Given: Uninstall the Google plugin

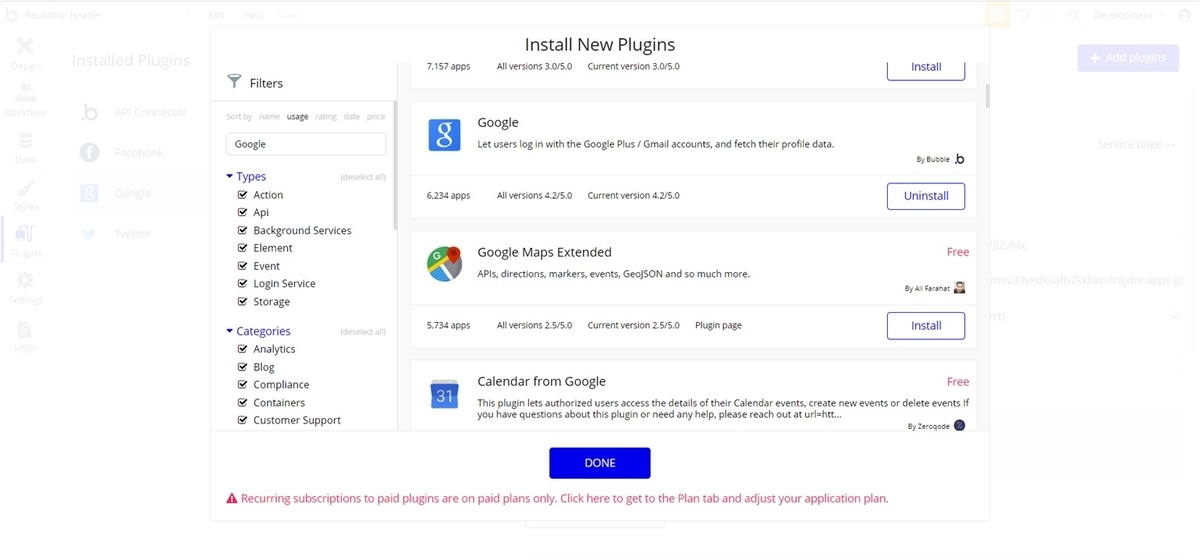Looking at the screenshot, I should 926,196.
